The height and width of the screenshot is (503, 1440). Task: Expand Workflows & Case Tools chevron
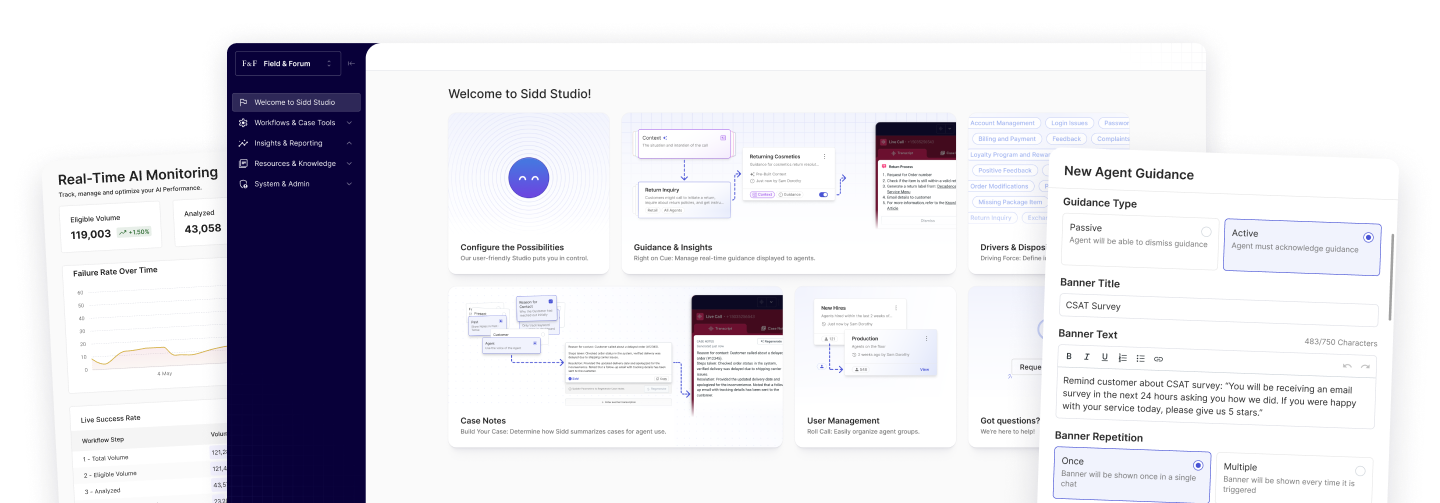tap(349, 123)
